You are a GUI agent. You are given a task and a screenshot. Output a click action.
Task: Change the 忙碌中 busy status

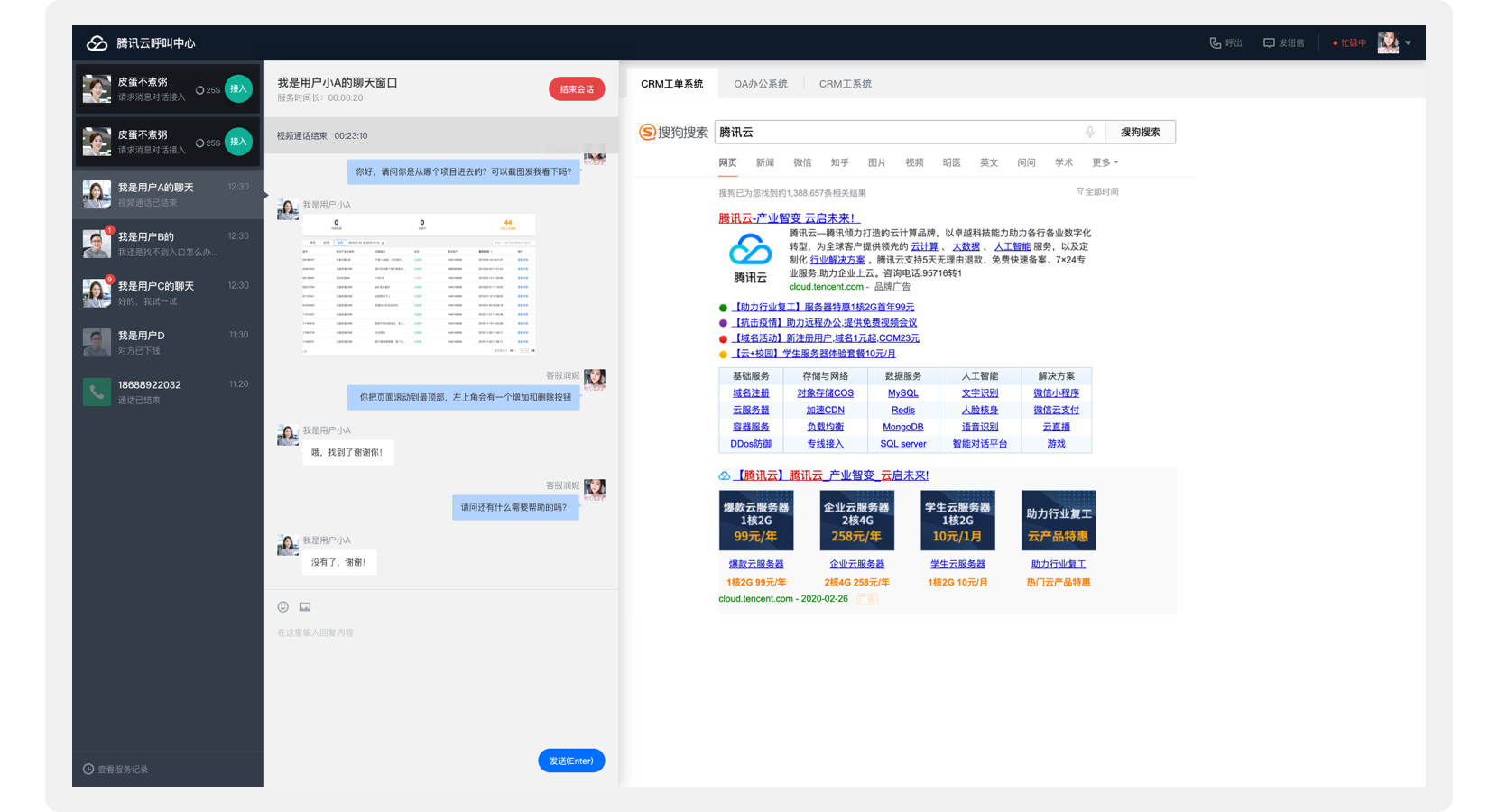click(x=1350, y=43)
